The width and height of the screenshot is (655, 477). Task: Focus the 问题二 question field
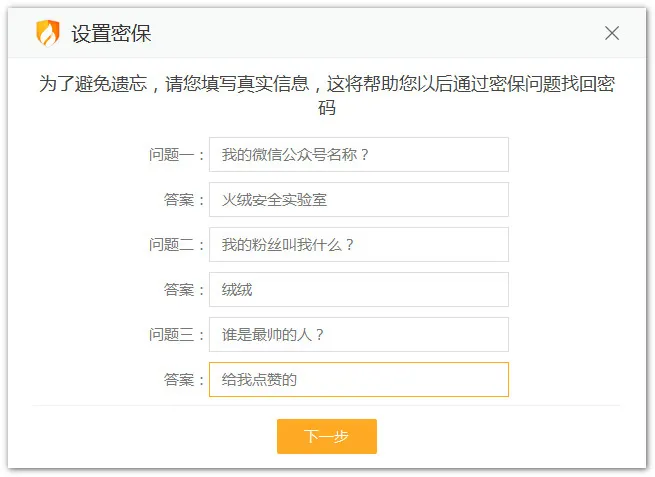pyautogui.click(x=358, y=245)
